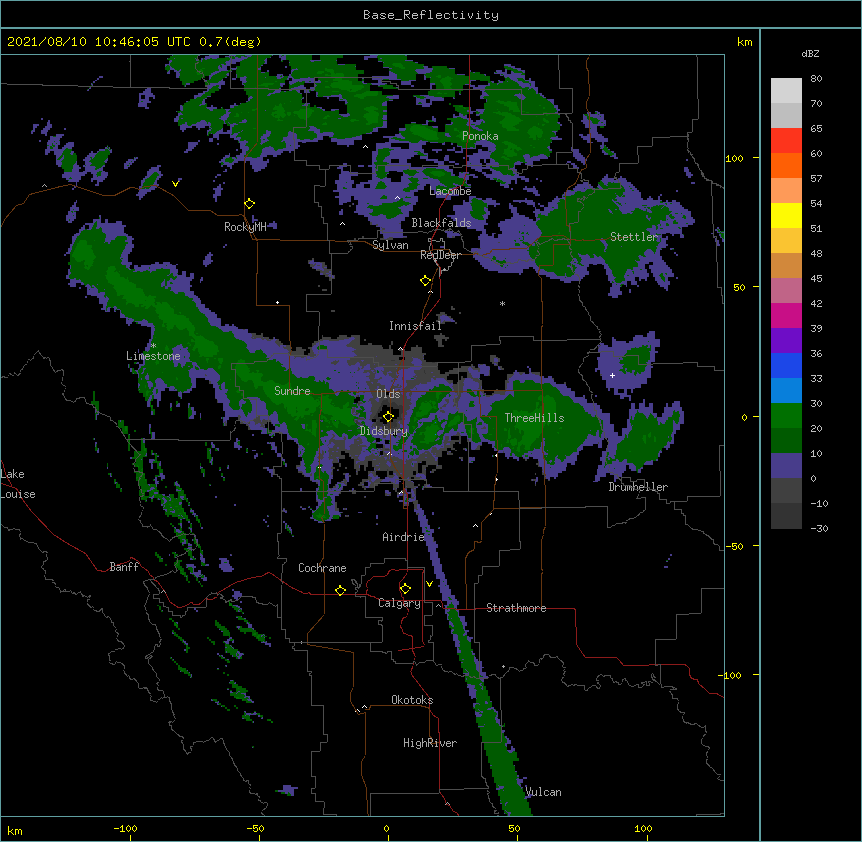862x842 pixels.
Task: Click the HighRiver label
Action: (x=430, y=743)
